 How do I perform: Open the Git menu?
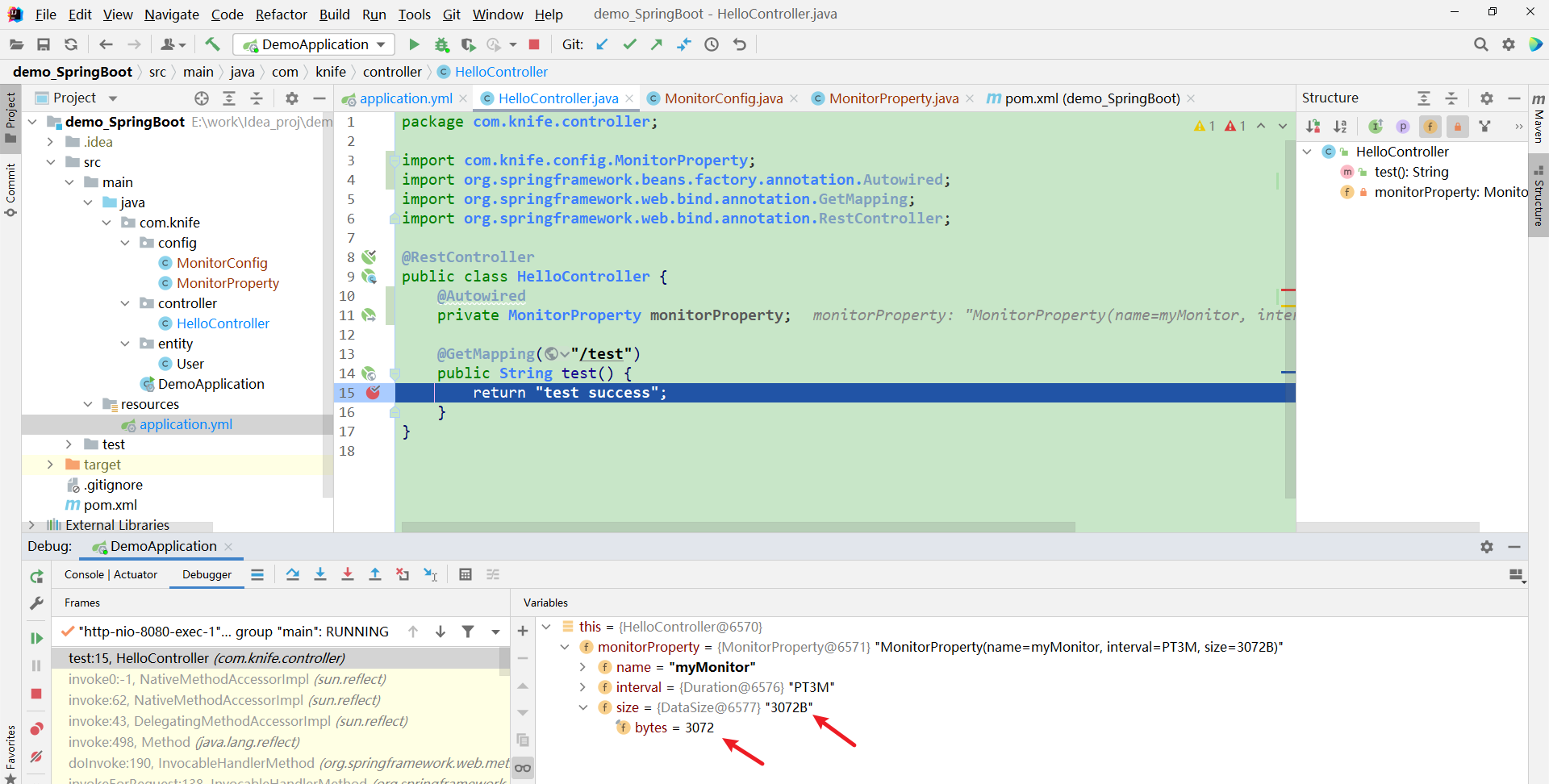[x=452, y=15]
